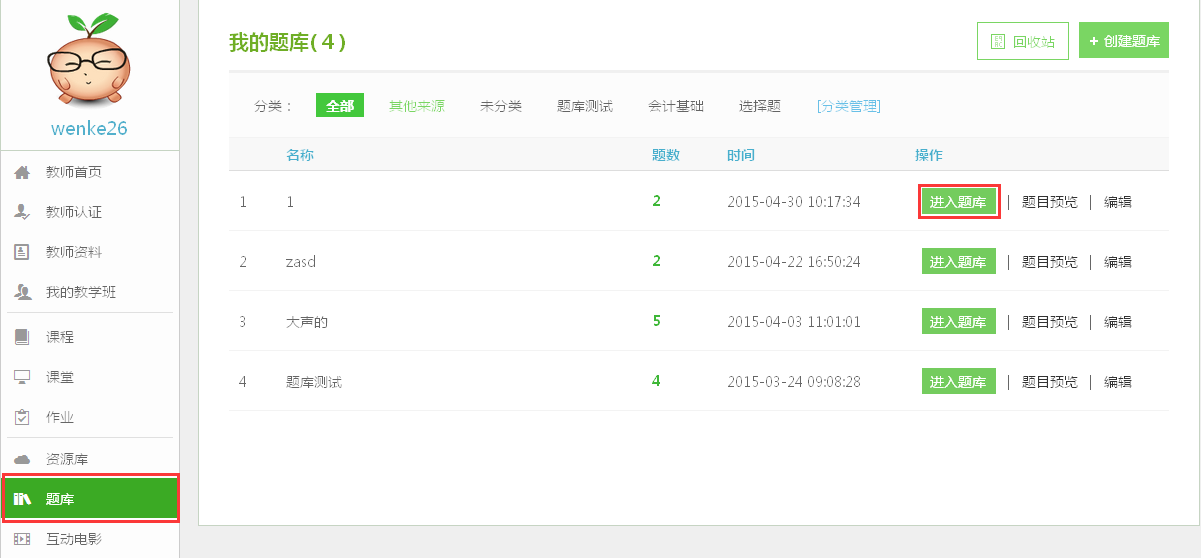Click the 创建题库 button

1124,41
